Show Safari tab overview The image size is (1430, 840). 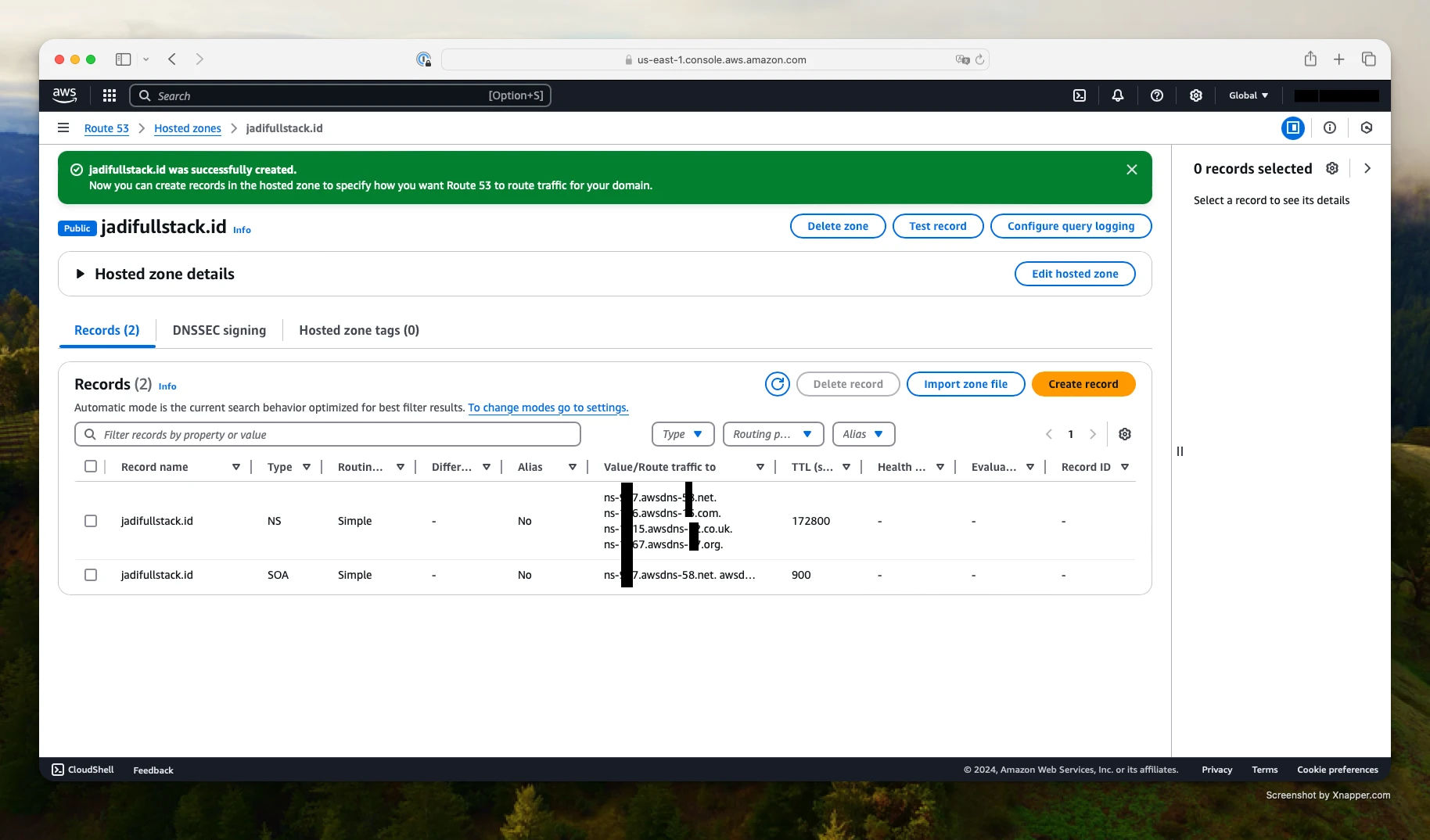tap(1369, 59)
